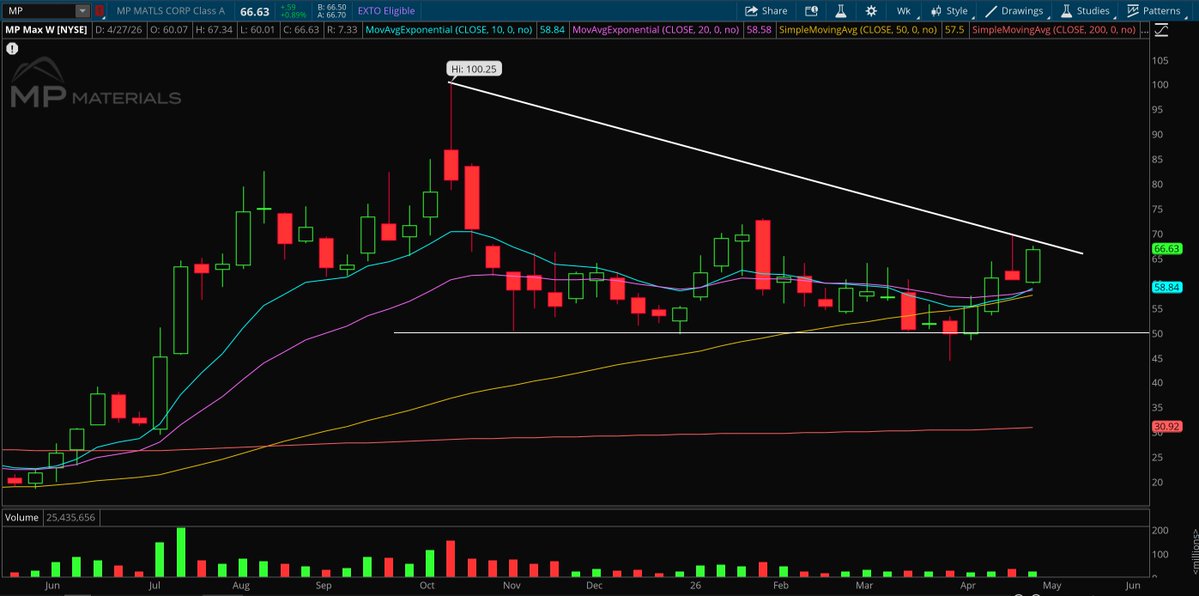Screen dimensions: 1199x596
Task: Share the chart using the Share button
Action: pos(765,11)
